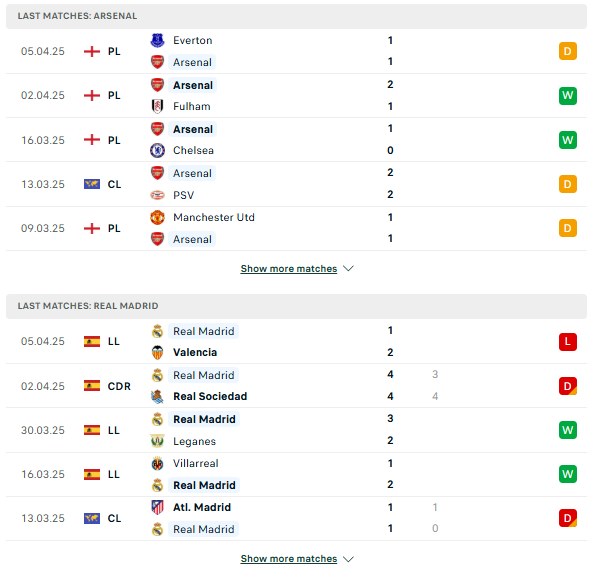
Task: Open Show more matches link under Arsenal
Action: [289, 269]
